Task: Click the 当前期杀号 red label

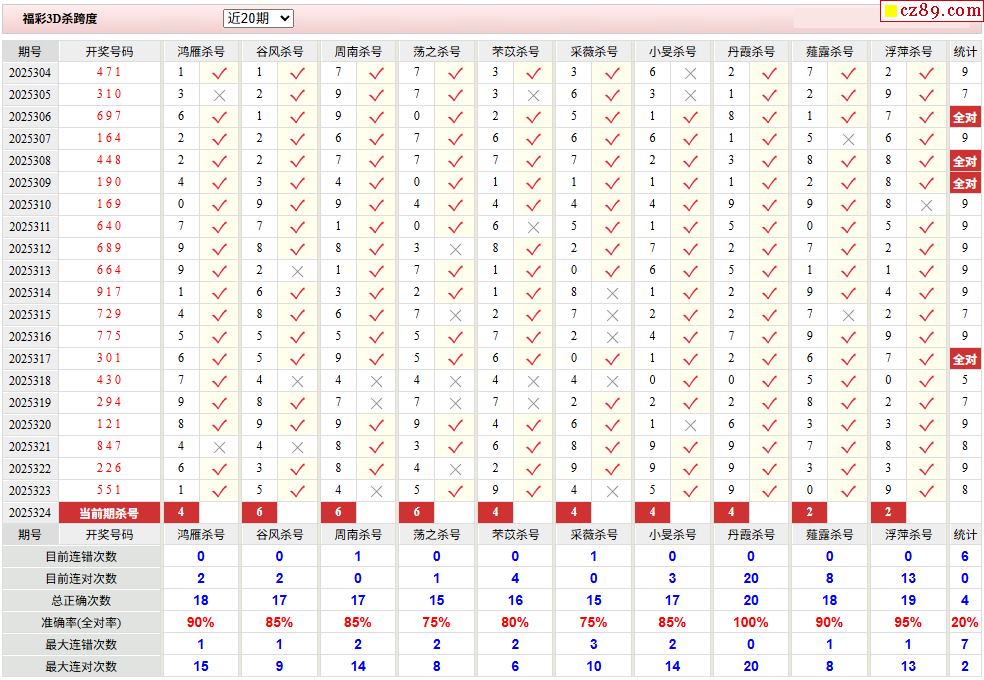Action: coord(109,513)
